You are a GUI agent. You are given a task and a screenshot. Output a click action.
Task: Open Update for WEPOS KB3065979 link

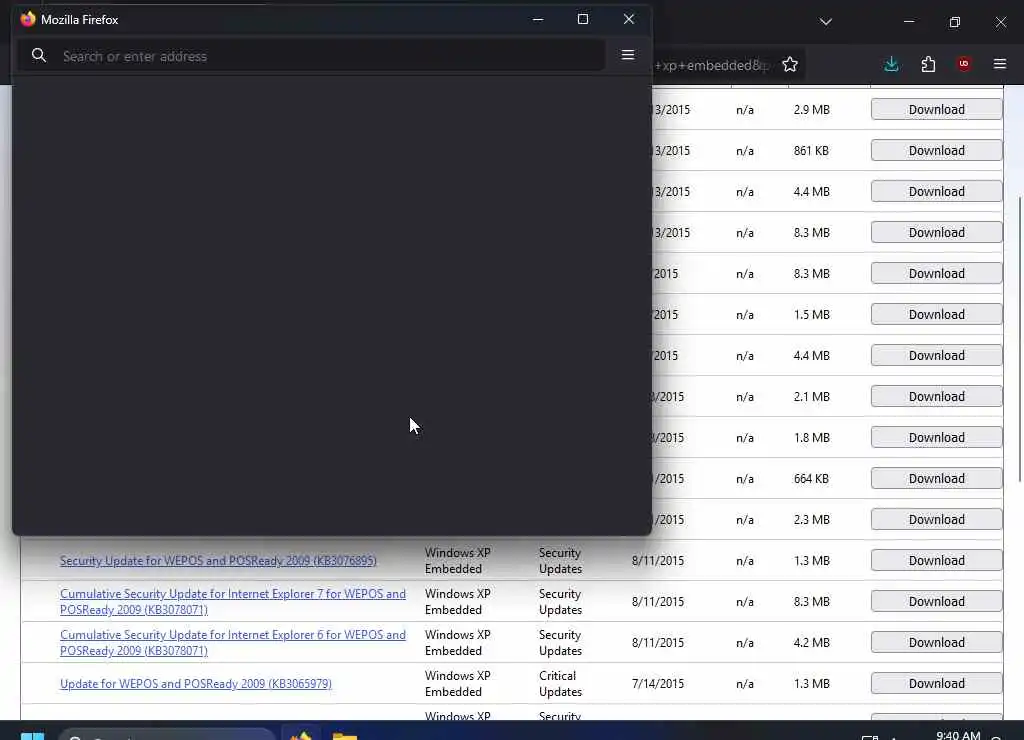tap(196, 684)
